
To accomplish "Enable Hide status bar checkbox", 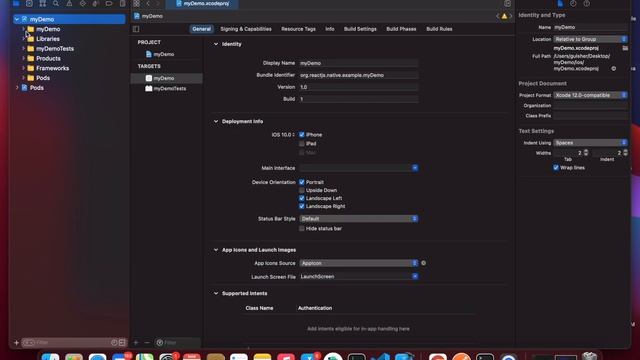I will [x=302, y=229].
